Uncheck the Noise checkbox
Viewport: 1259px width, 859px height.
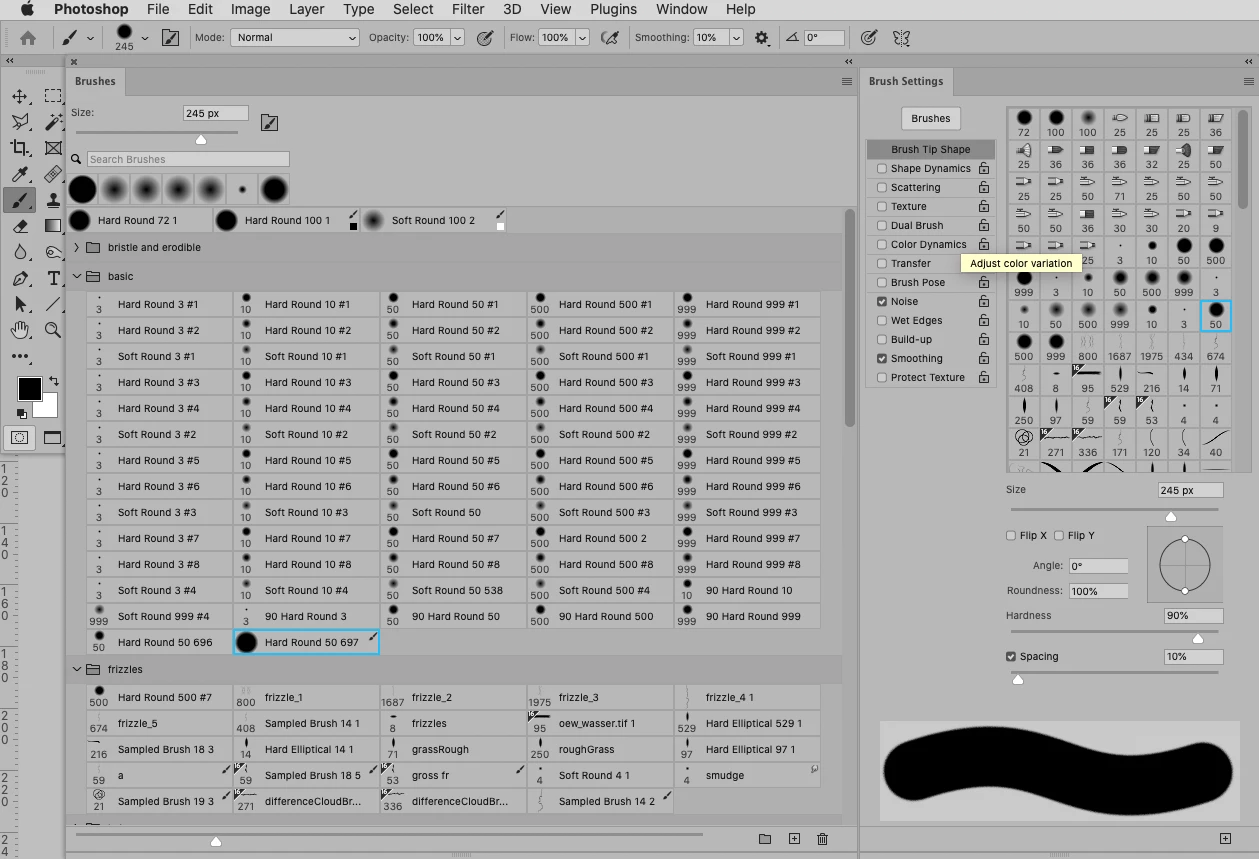881,301
